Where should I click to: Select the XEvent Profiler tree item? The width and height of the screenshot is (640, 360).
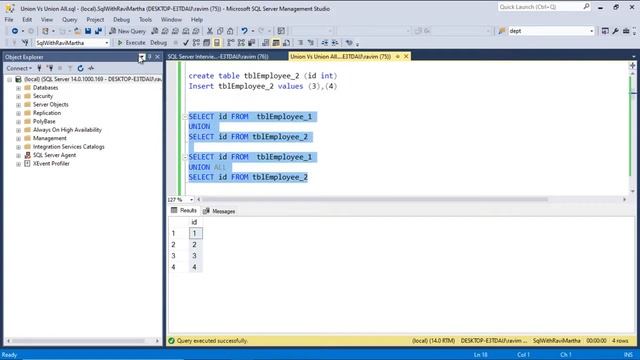[x=51, y=164]
